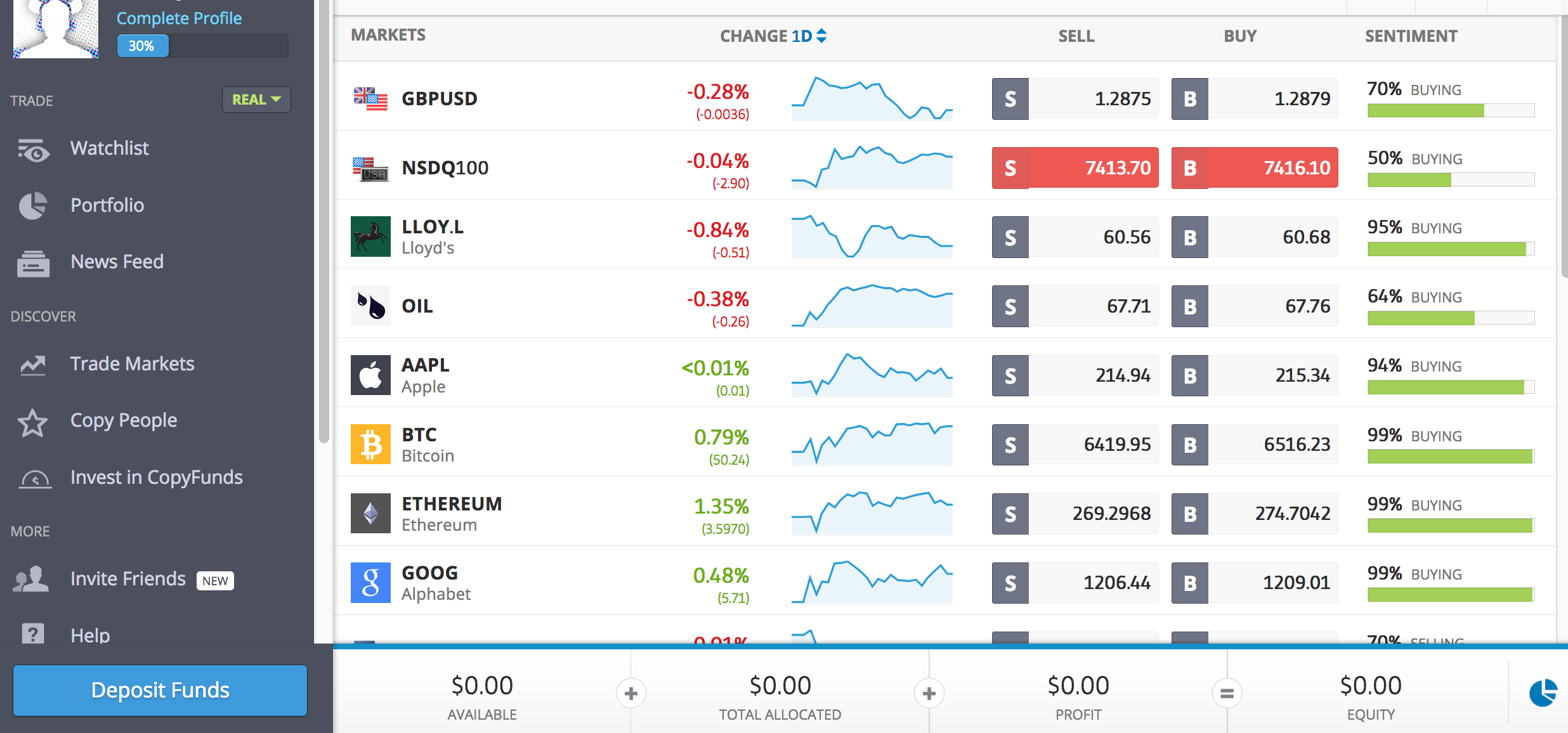The width and height of the screenshot is (1568, 733).
Task: Open the portfolio pie icon beside Equity
Action: 1543,692
